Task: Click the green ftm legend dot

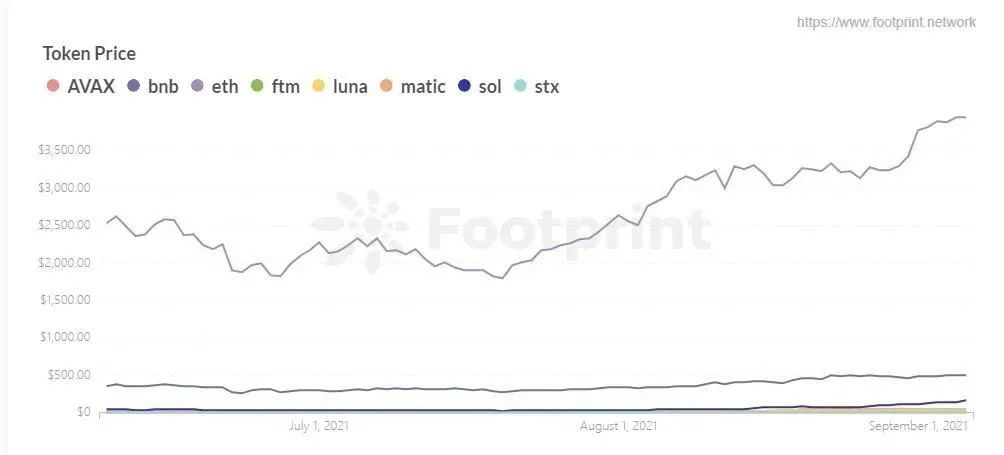Action: (257, 86)
